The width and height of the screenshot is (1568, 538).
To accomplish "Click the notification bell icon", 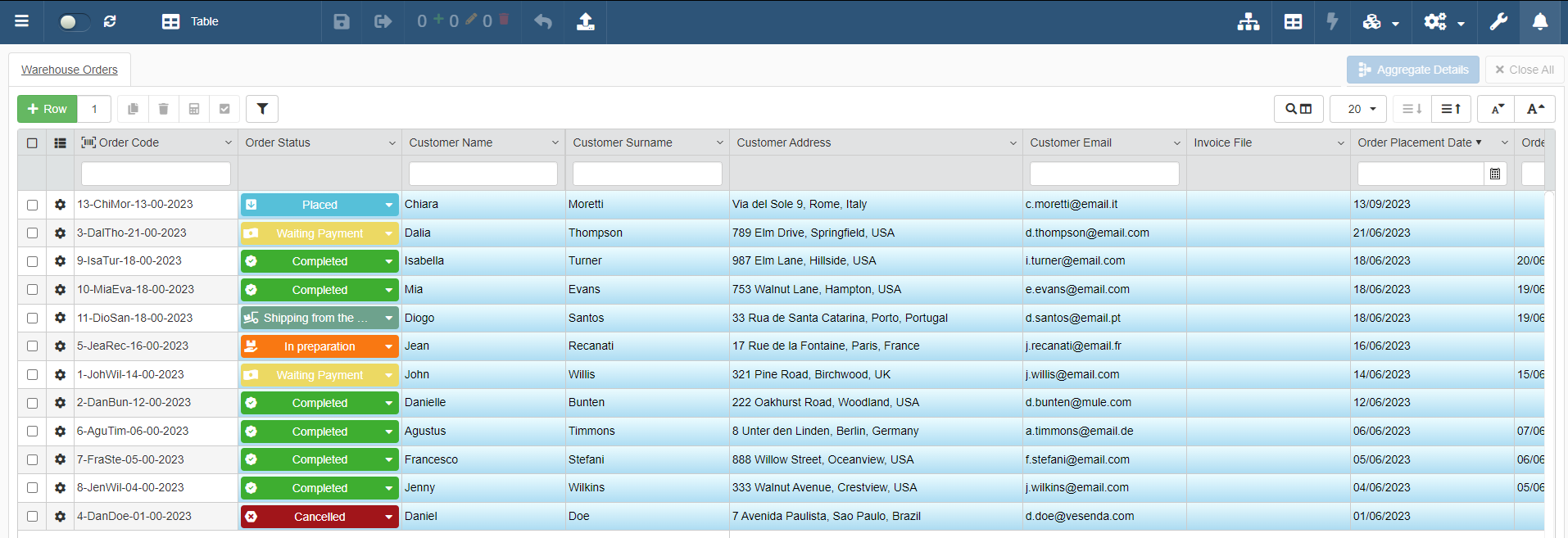I will click(1539, 22).
